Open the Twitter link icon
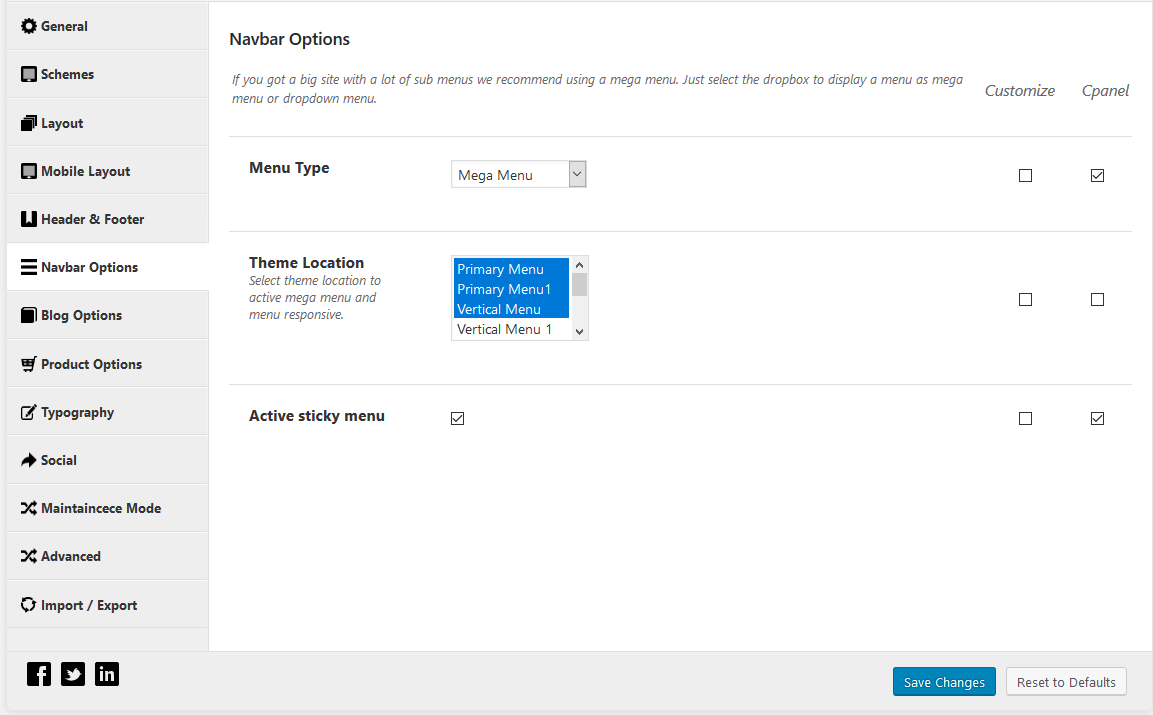The image size is (1153, 715). 73,674
